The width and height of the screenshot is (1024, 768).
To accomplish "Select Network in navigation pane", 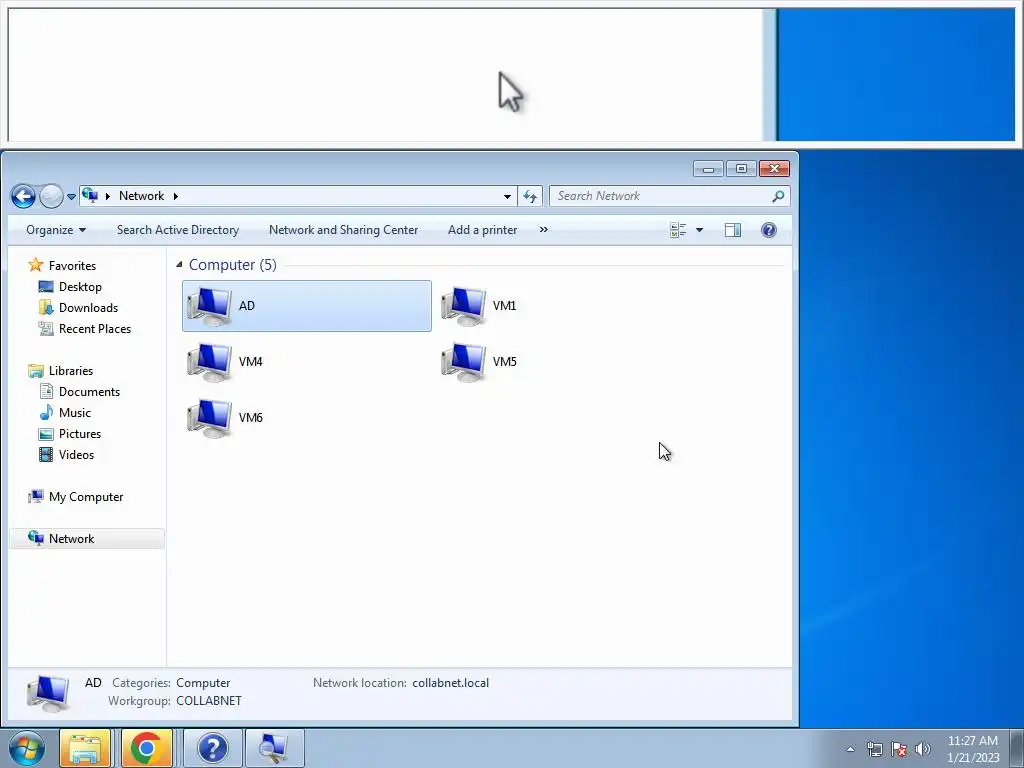I will click(x=87, y=539).
